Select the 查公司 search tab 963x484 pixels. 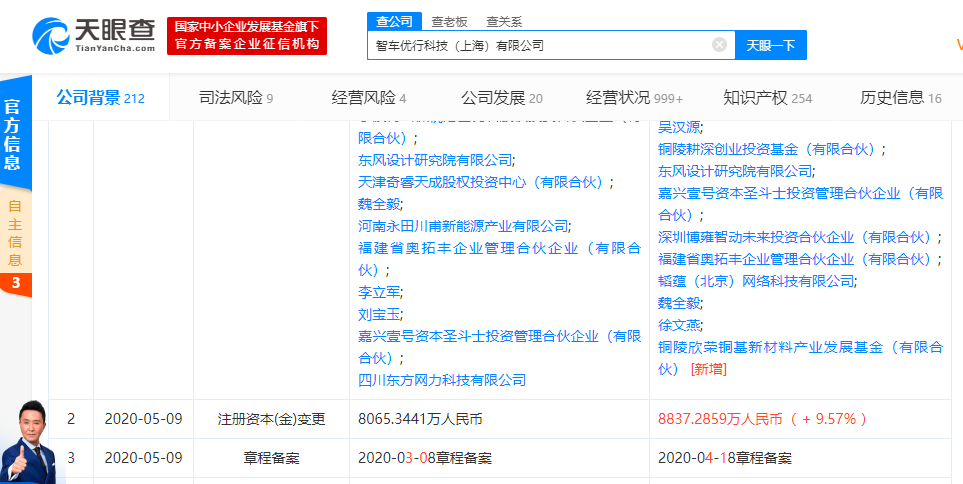point(395,21)
